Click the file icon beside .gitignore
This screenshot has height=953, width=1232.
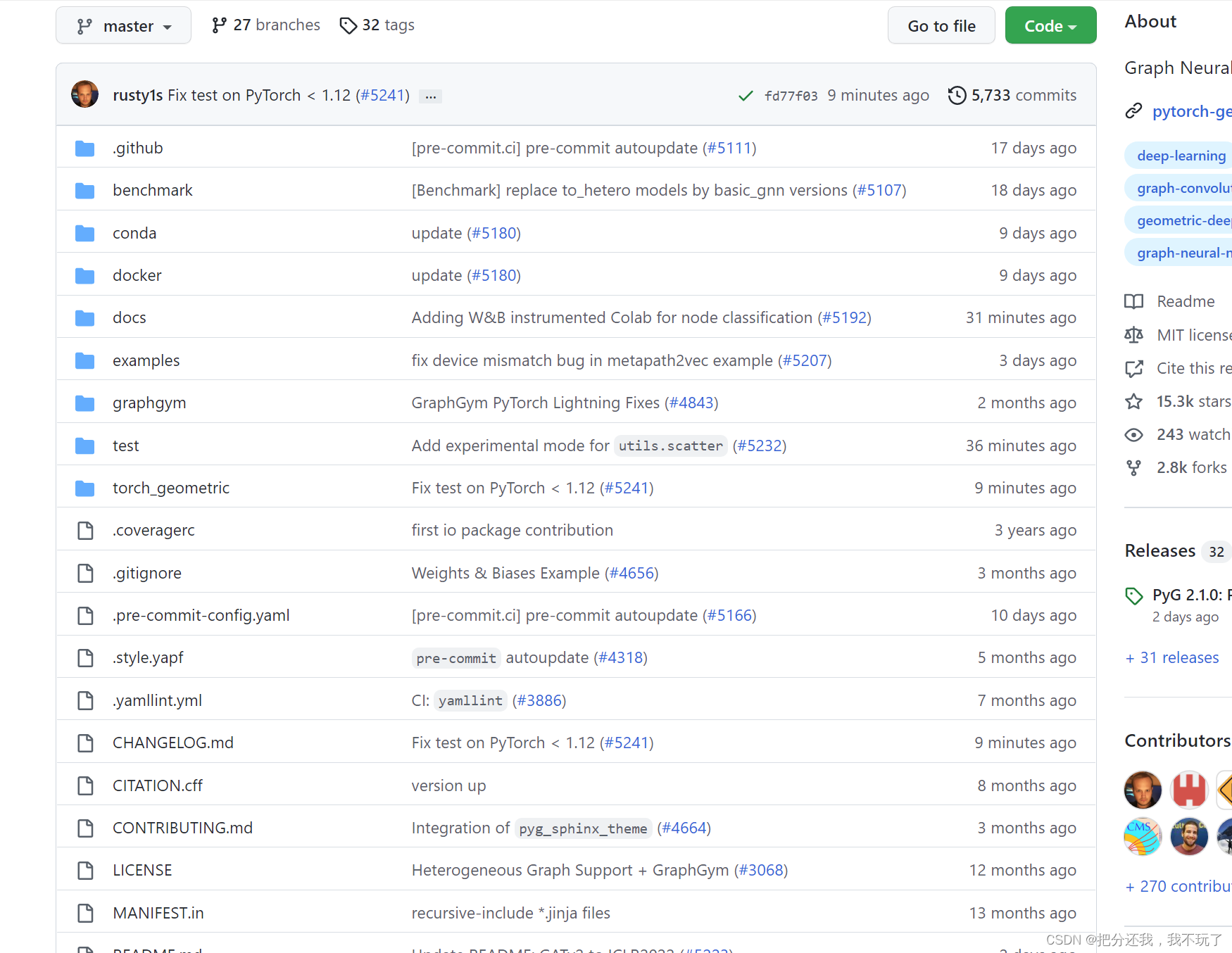point(85,573)
